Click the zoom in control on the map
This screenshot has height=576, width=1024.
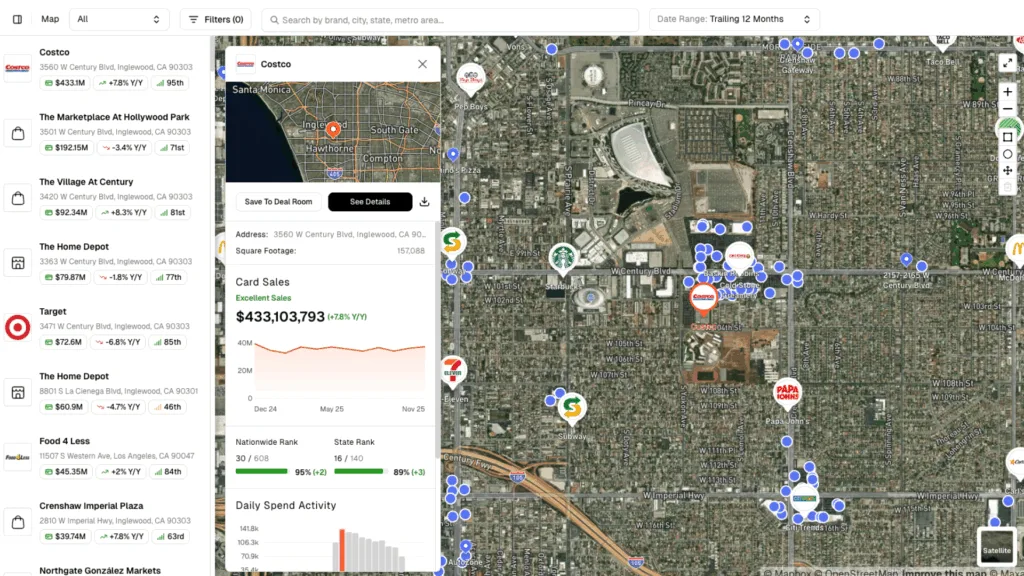click(1008, 92)
